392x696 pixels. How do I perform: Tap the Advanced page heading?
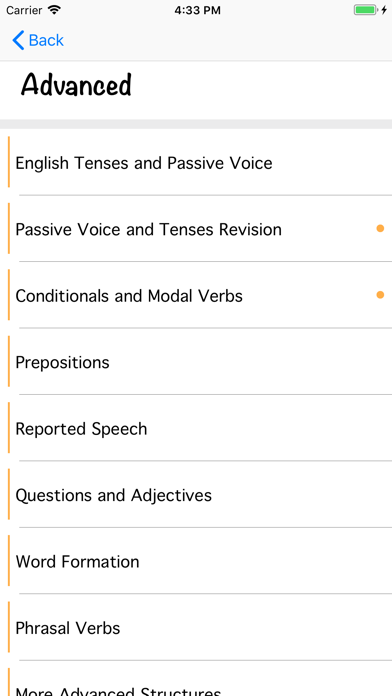click(x=76, y=84)
